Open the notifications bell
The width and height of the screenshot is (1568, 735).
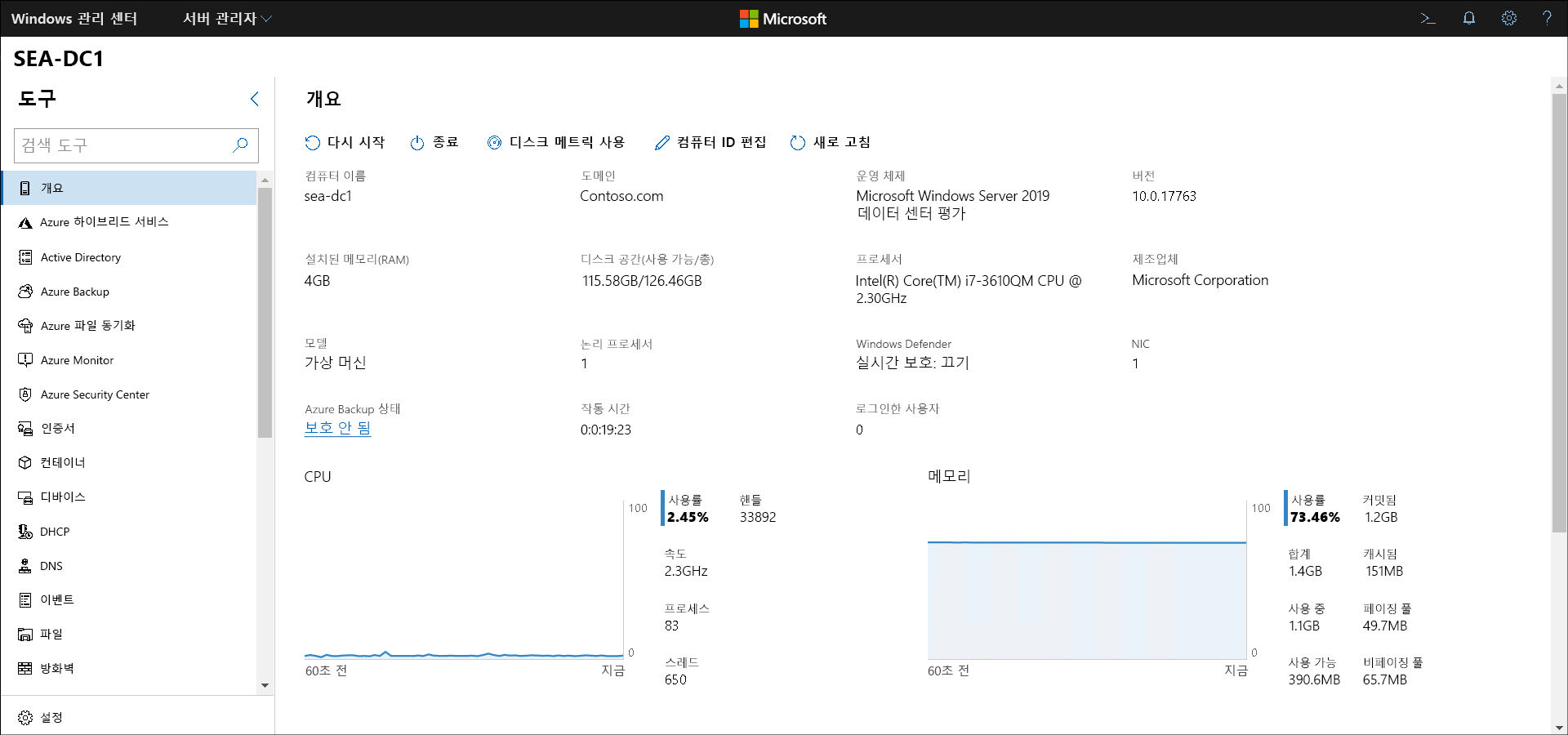click(x=1468, y=18)
